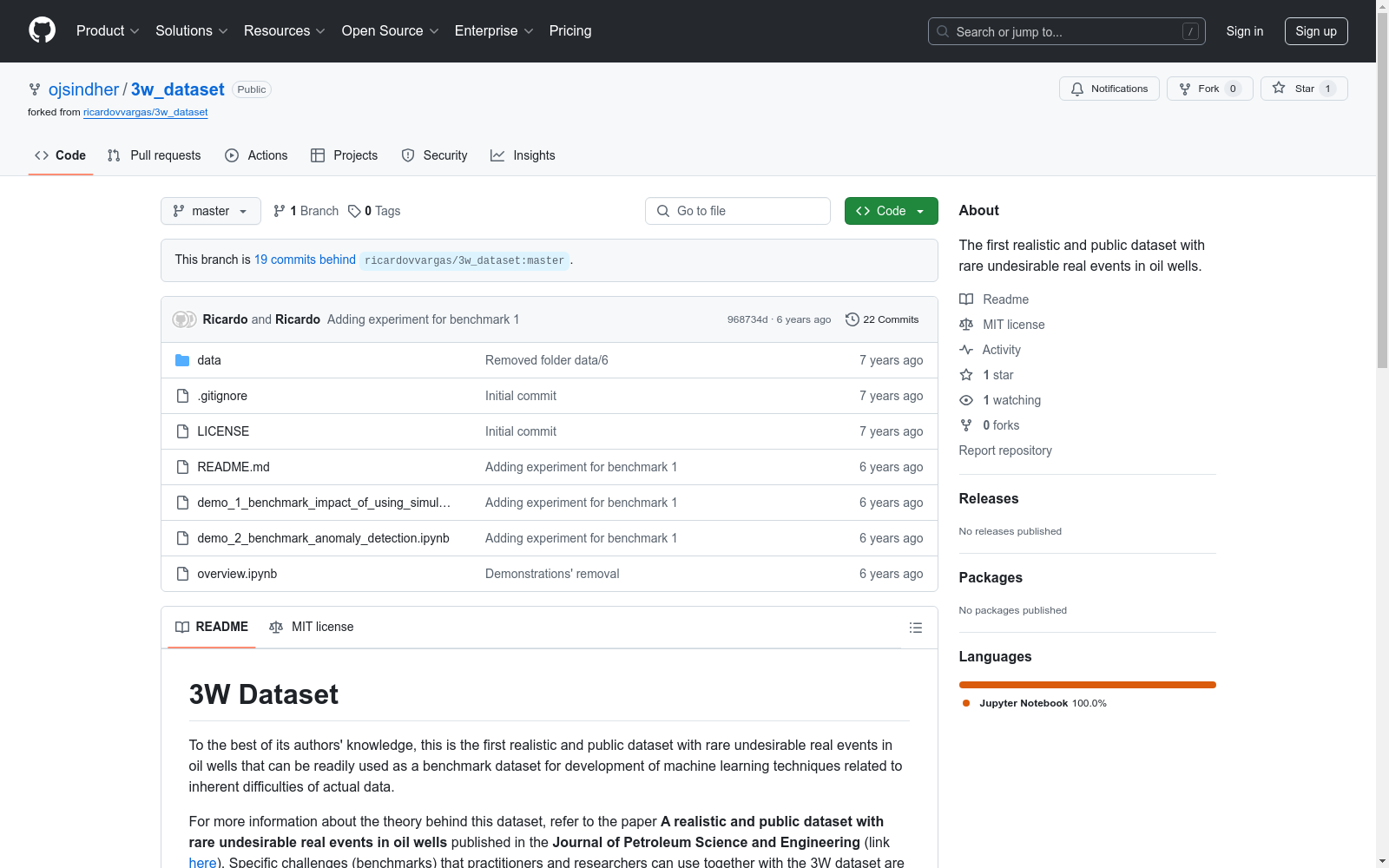This screenshot has width=1389, height=868.
Task: View the 22 Commits history
Action: tap(882, 319)
